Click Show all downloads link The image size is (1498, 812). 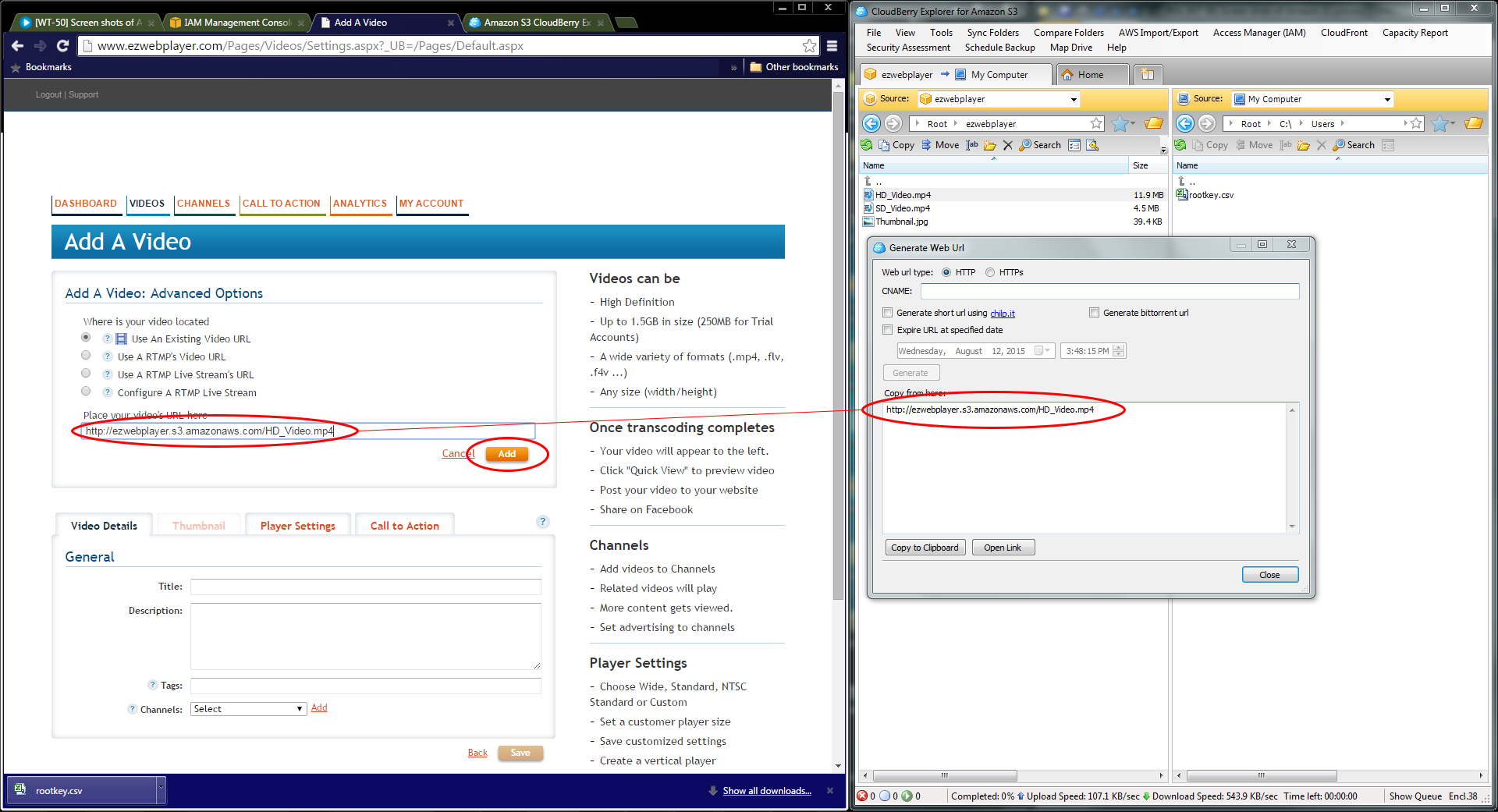(x=767, y=791)
